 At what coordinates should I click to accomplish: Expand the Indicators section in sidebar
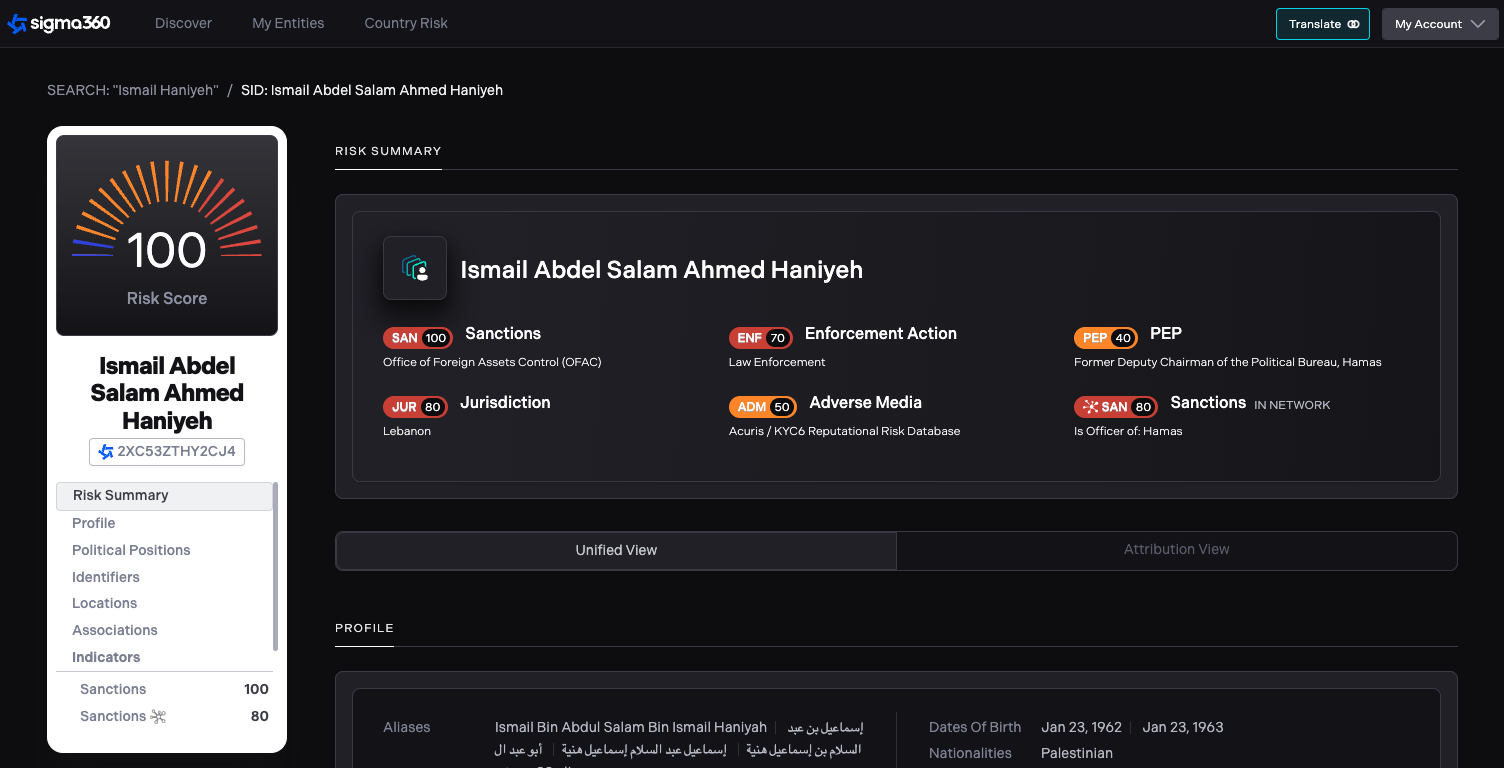[x=106, y=657]
